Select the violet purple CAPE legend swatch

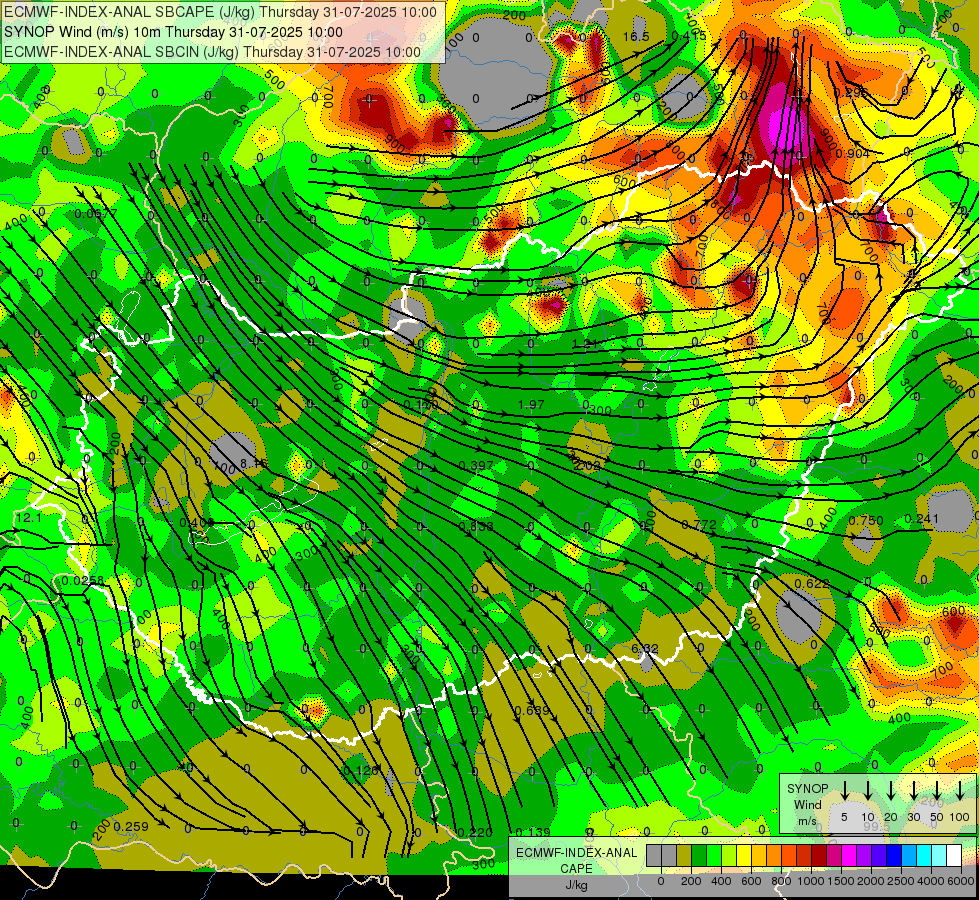pyautogui.click(x=865, y=856)
